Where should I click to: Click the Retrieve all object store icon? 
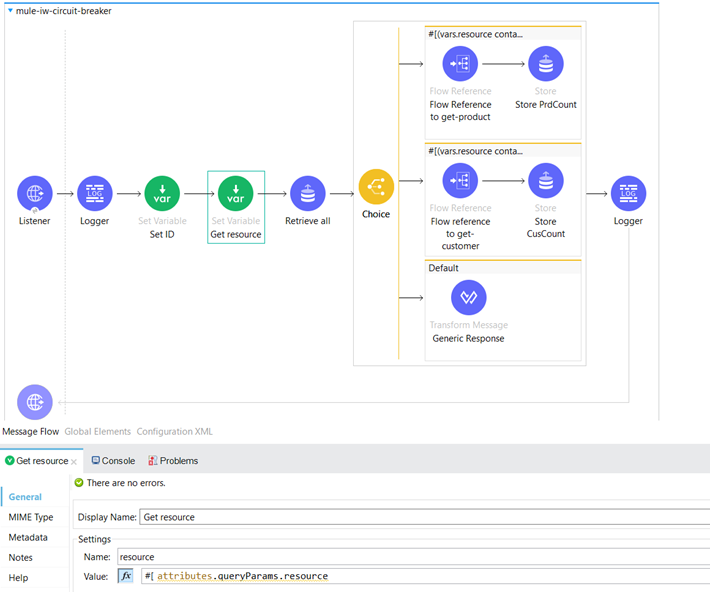click(x=308, y=193)
